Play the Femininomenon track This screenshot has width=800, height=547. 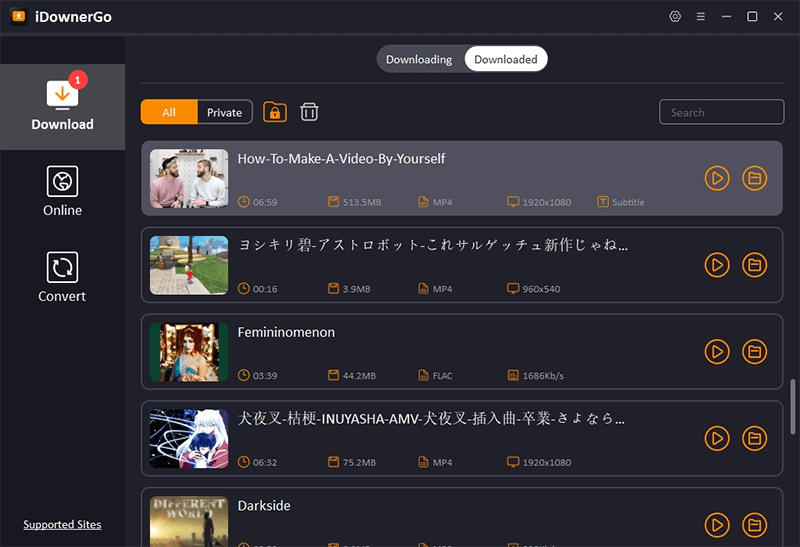pyautogui.click(x=717, y=352)
